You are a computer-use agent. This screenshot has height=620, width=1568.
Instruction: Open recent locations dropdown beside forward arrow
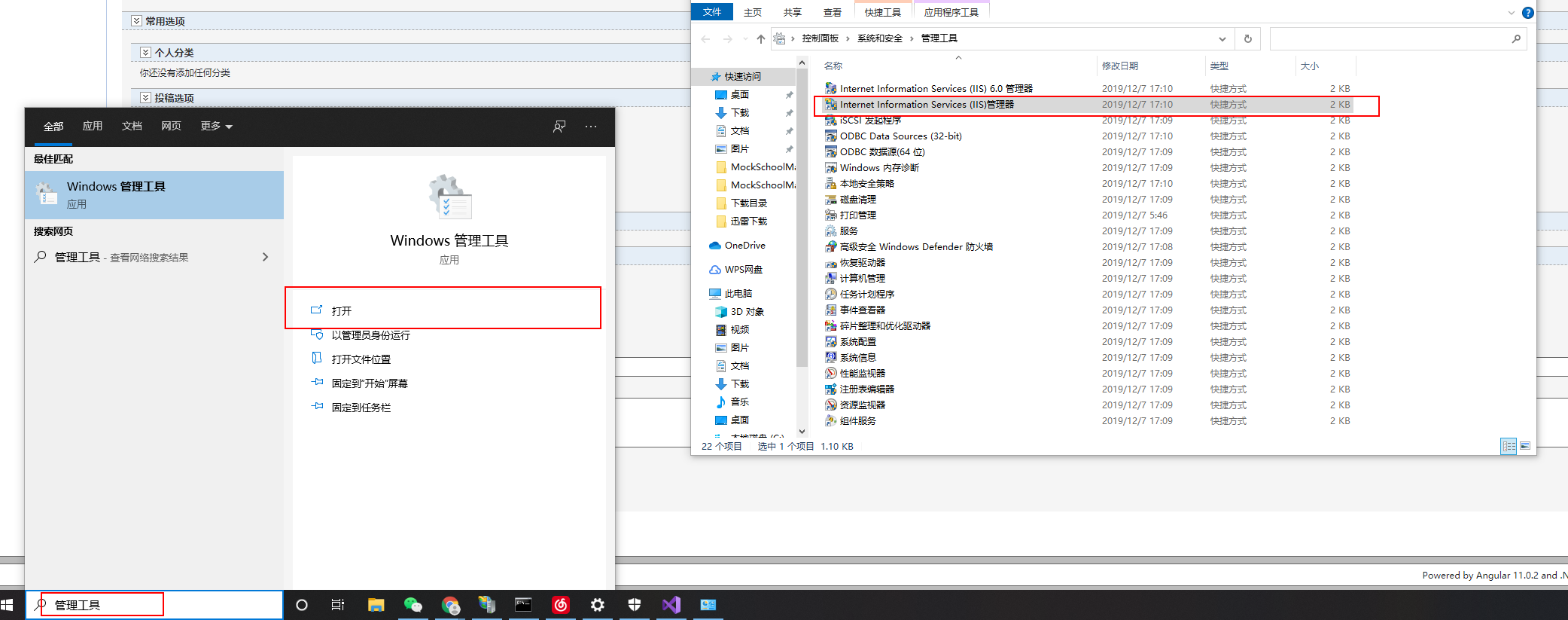click(x=745, y=39)
